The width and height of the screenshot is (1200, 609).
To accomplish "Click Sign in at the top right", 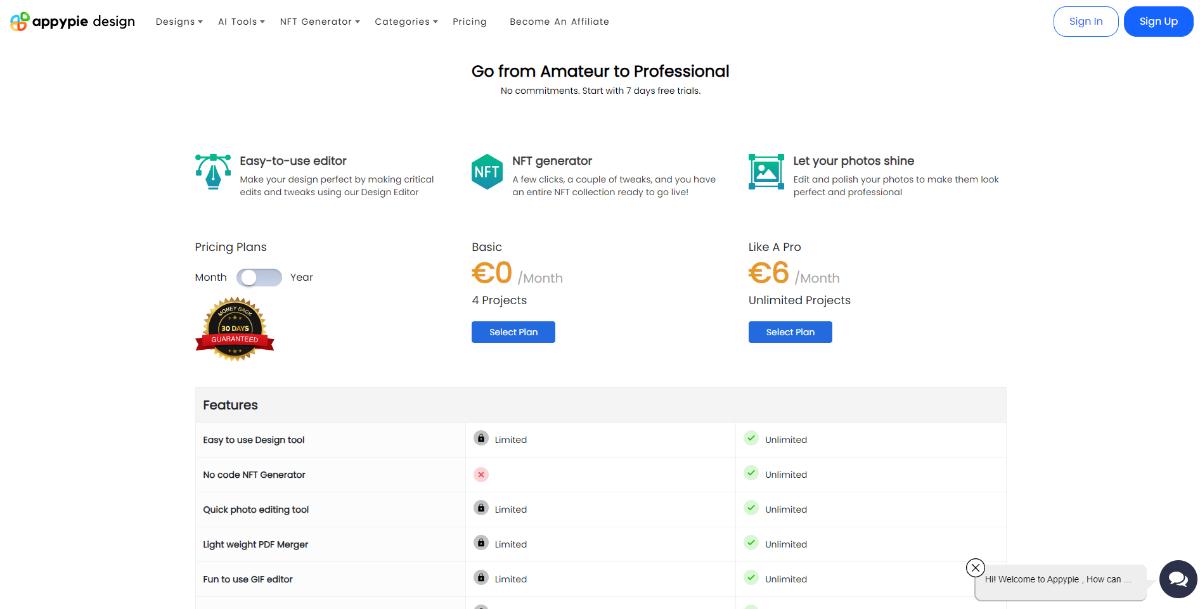I will (1086, 21).
